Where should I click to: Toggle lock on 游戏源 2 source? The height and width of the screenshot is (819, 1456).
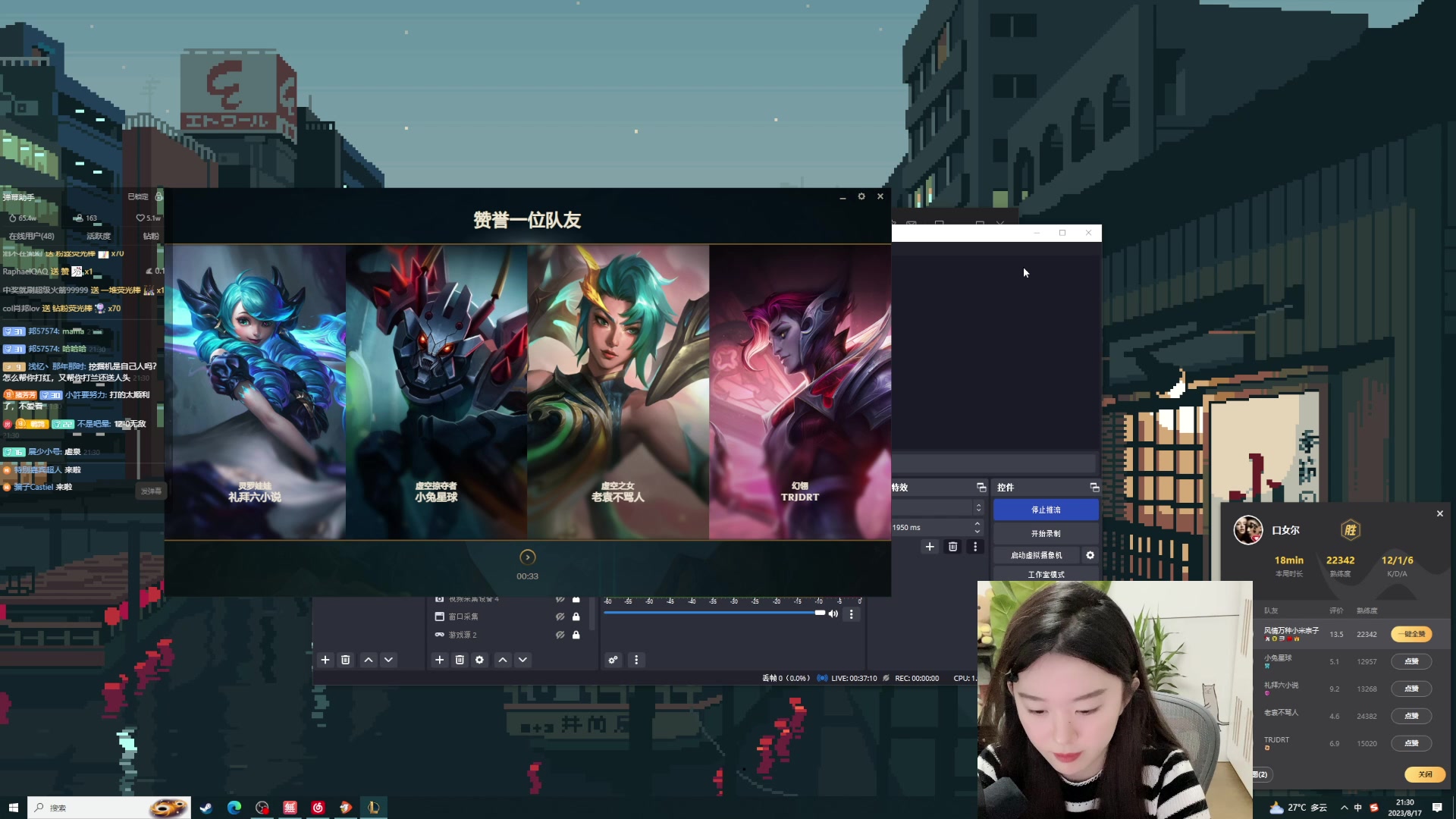pos(576,635)
